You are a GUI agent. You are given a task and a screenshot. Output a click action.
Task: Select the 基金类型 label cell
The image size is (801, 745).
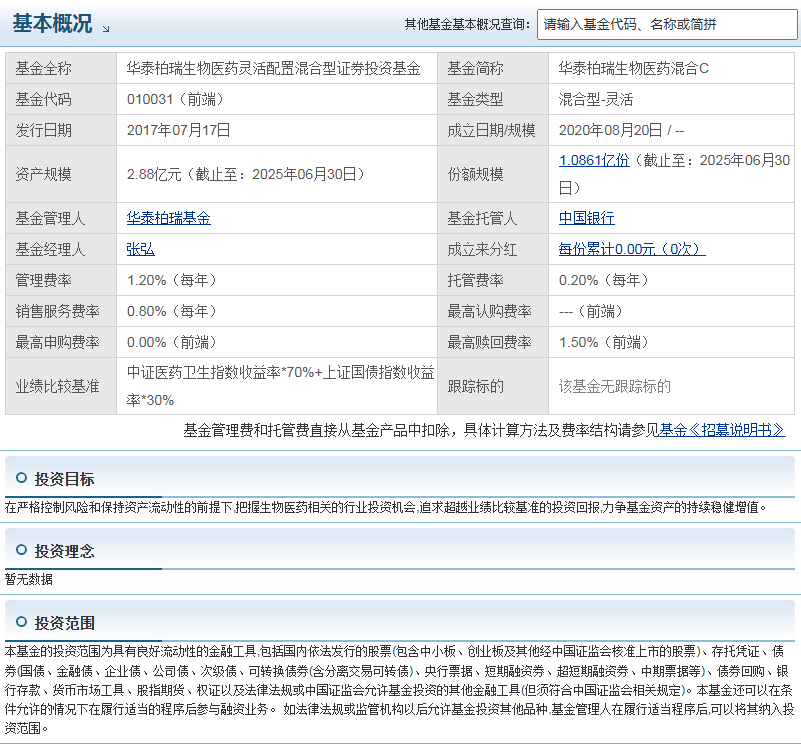[493, 99]
